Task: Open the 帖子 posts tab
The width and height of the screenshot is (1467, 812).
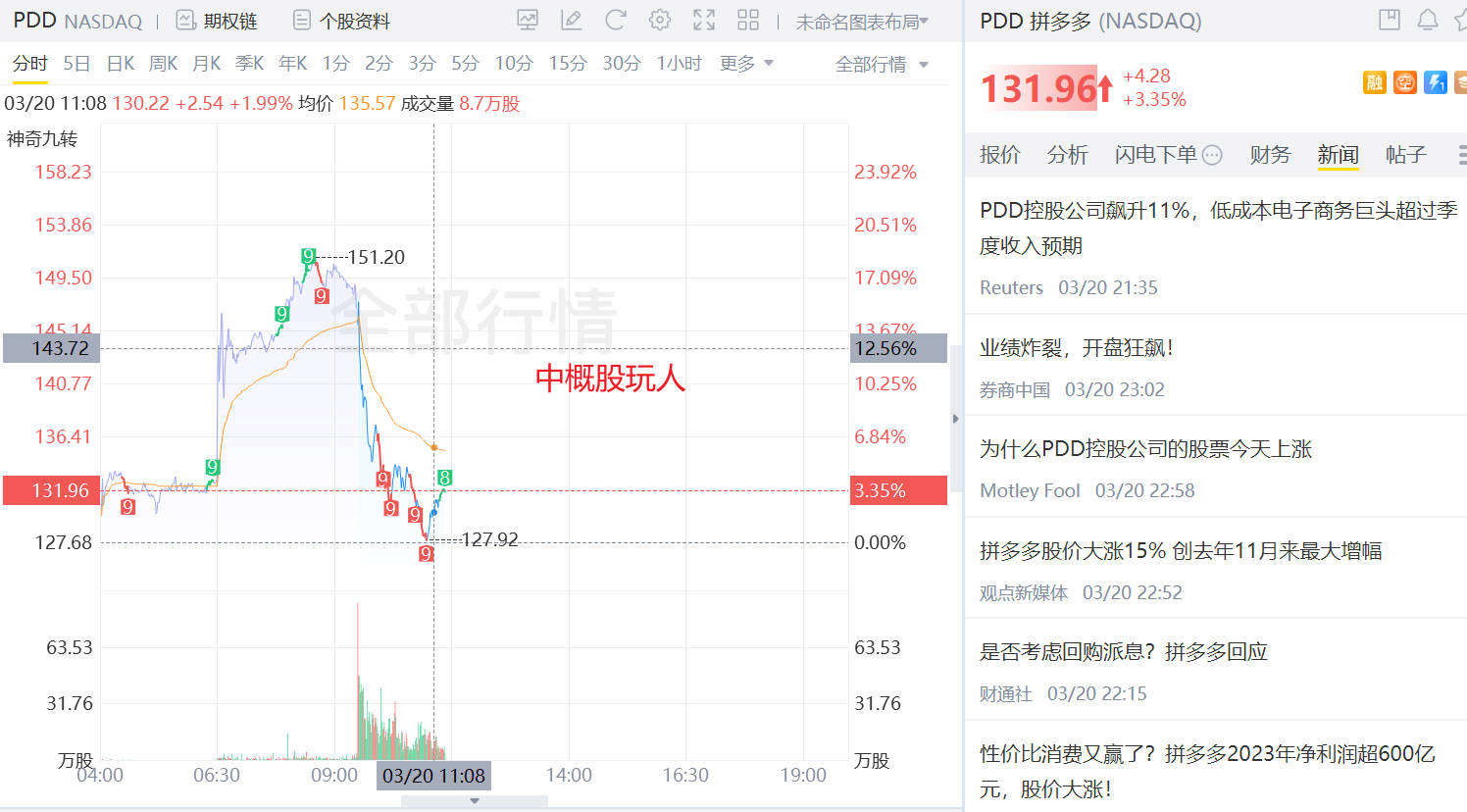Action: pos(1405,155)
